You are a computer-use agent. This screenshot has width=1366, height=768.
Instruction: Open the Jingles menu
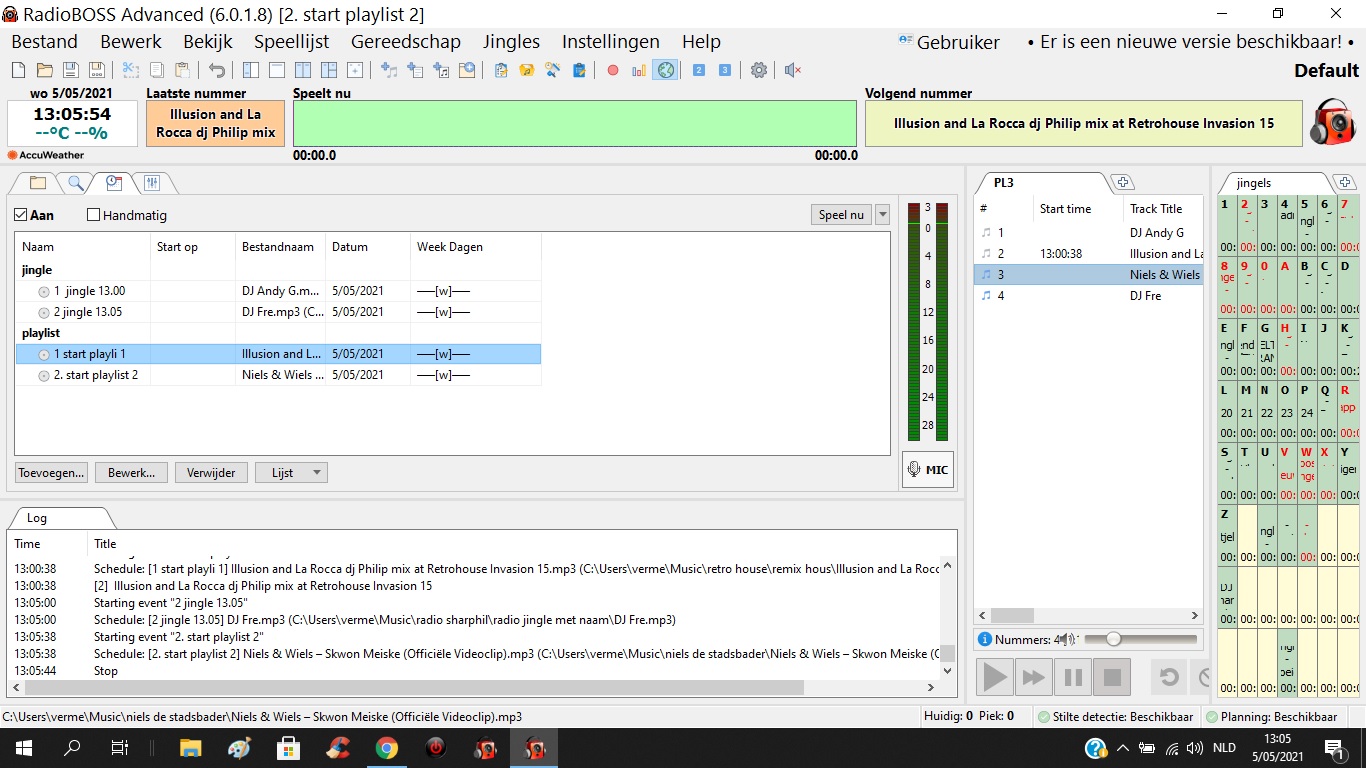tap(511, 42)
